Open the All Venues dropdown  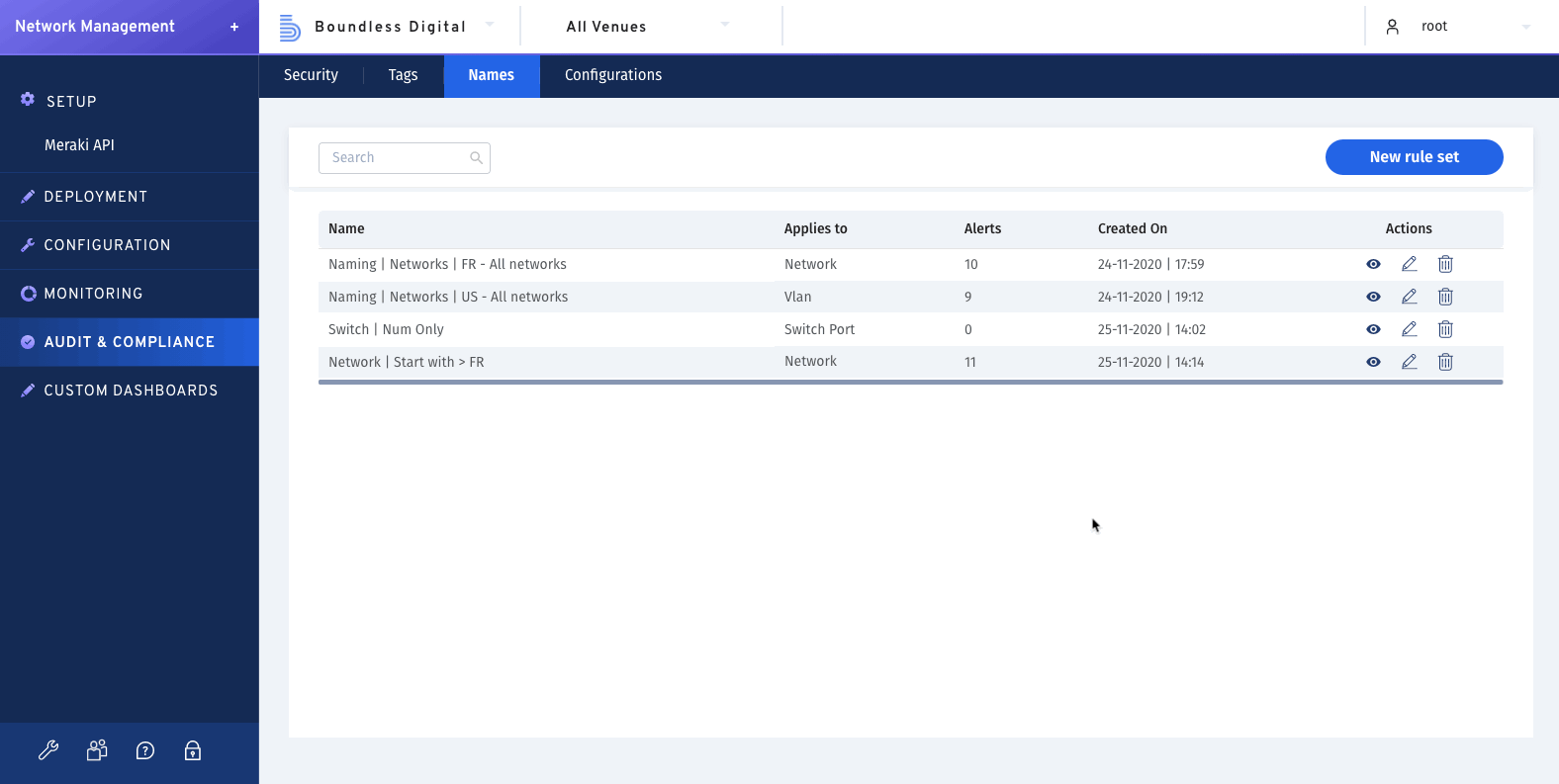(725, 25)
